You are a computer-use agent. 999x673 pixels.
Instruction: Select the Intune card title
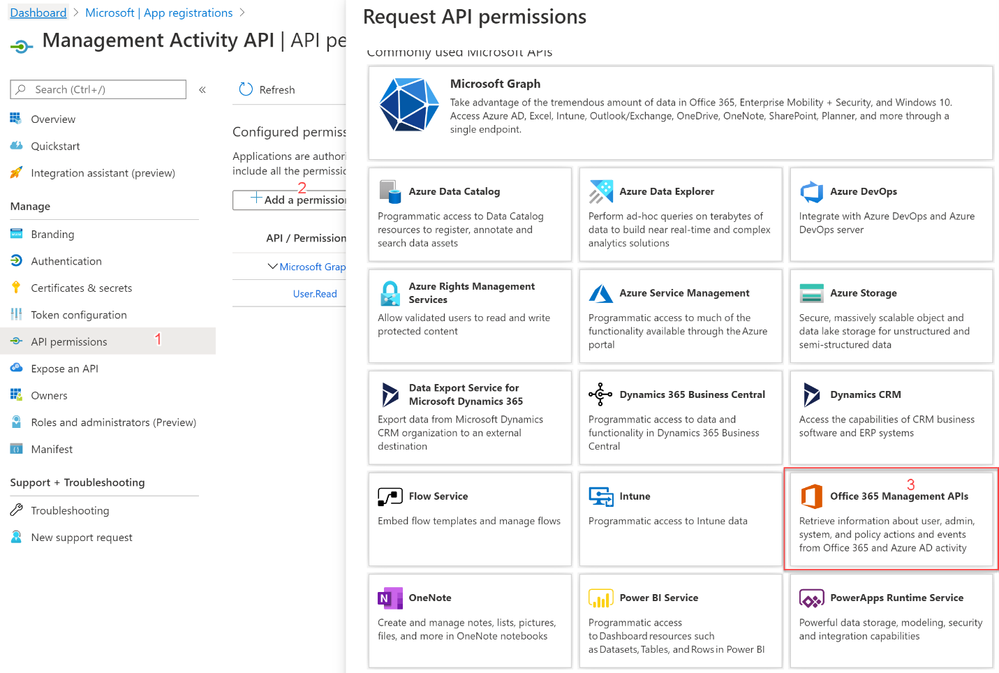point(635,496)
